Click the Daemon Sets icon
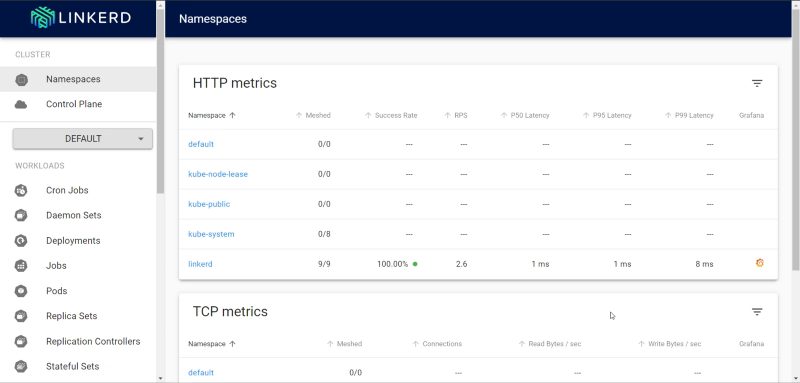 (21, 215)
